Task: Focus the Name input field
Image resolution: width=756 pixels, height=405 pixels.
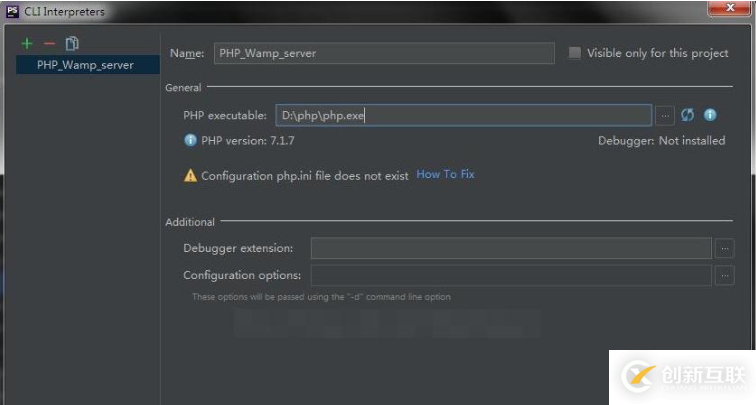Action: pos(384,53)
